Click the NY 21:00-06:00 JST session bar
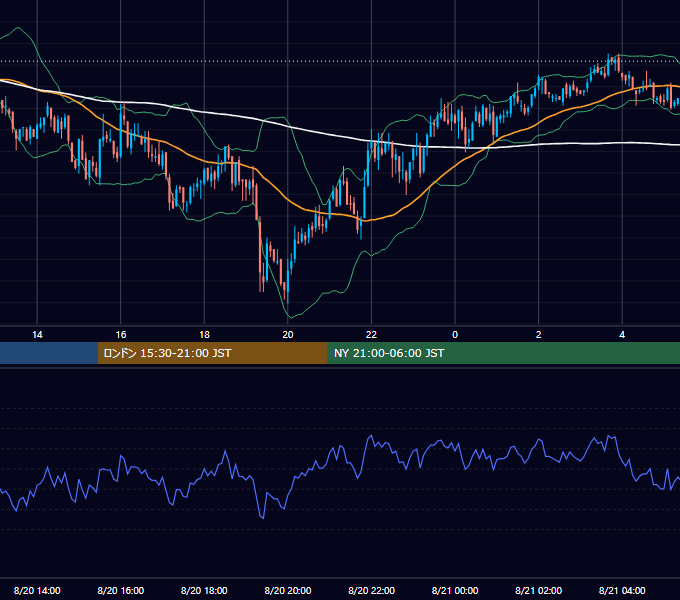This screenshot has width=680, height=600. (x=503, y=353)
